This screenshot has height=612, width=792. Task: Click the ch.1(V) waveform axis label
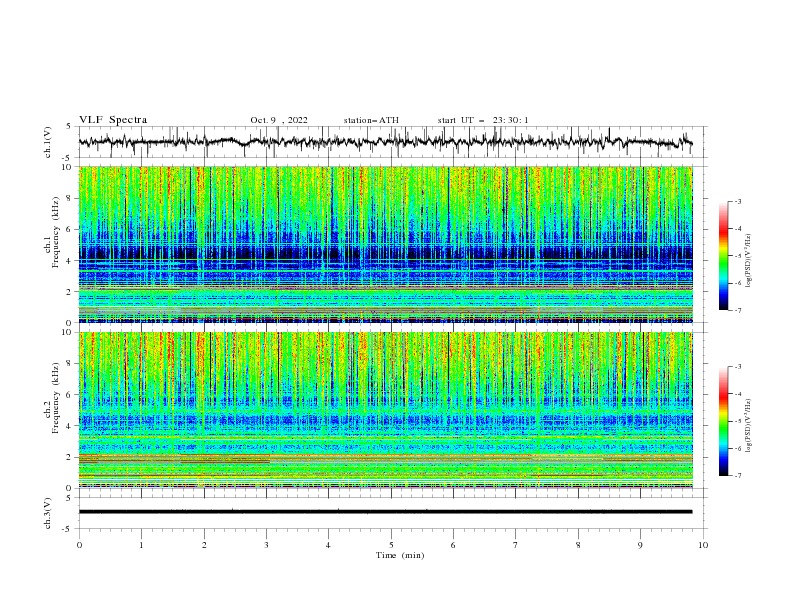[48, 142]
